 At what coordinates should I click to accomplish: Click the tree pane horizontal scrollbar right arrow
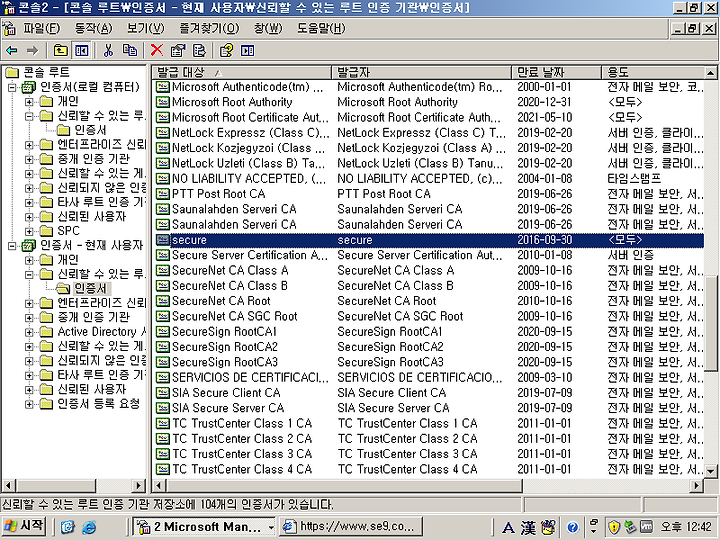click(x=138, y=485)
